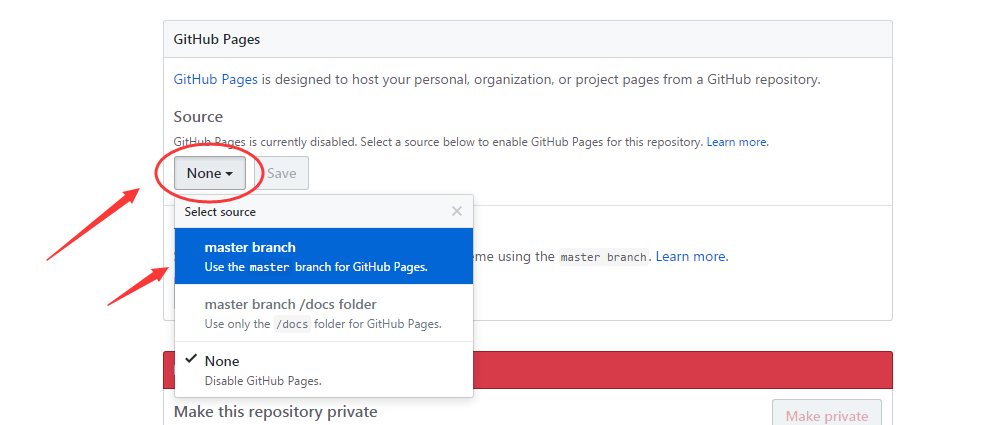Click the Source section heading
The image size is (1002, 425).
pos(198,117)
